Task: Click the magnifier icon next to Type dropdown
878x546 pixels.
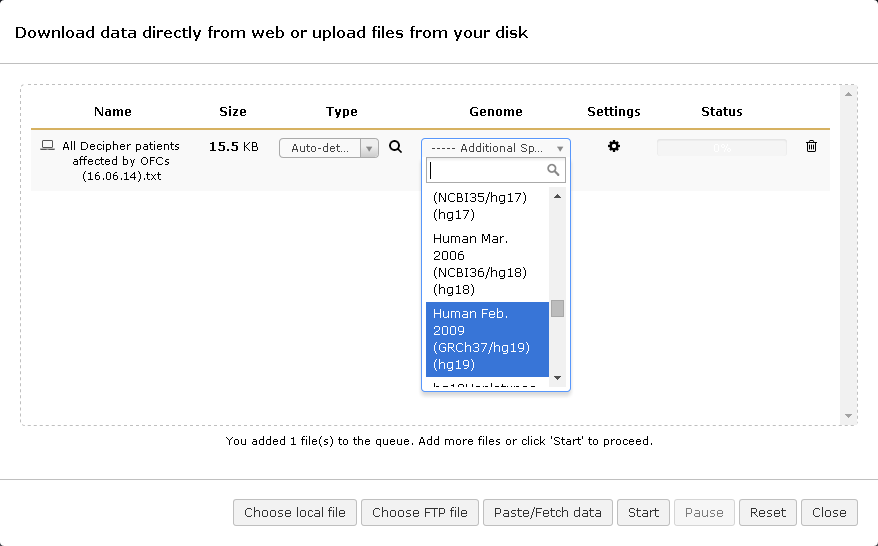Action: click(x=395, y=146)
